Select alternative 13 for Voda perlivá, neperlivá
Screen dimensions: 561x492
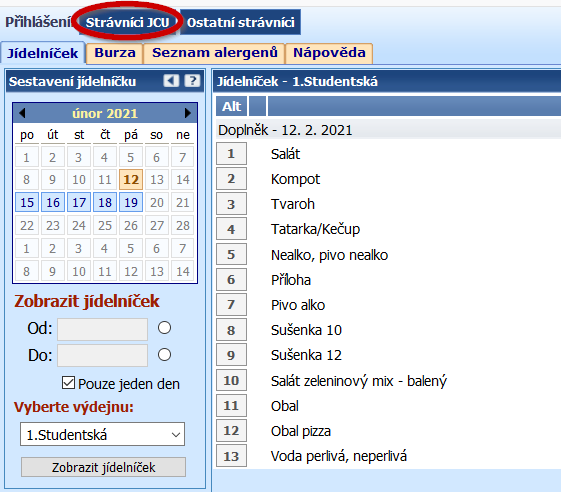231,456
